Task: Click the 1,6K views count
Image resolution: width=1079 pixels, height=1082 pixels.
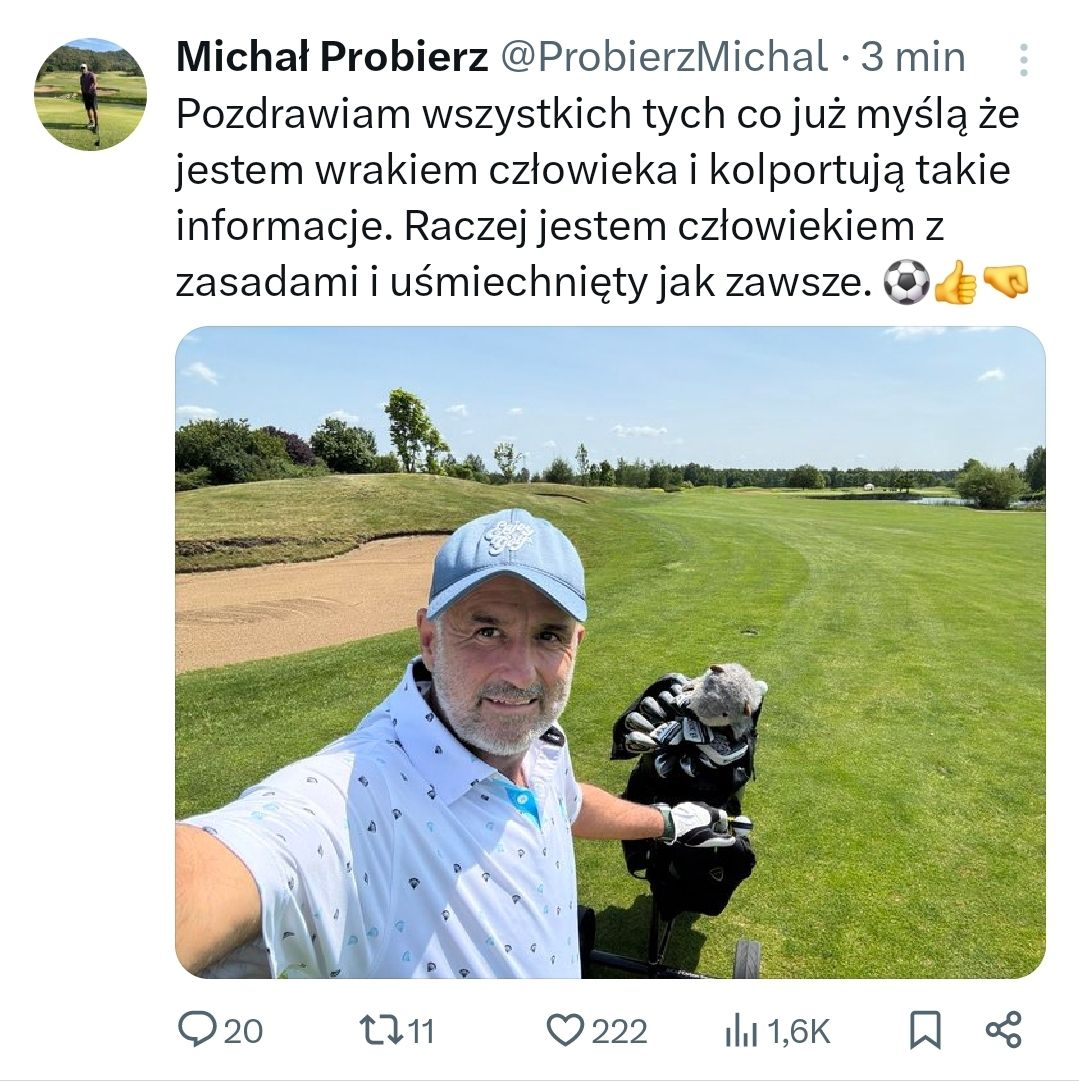Action: [x=798, y=1032]
